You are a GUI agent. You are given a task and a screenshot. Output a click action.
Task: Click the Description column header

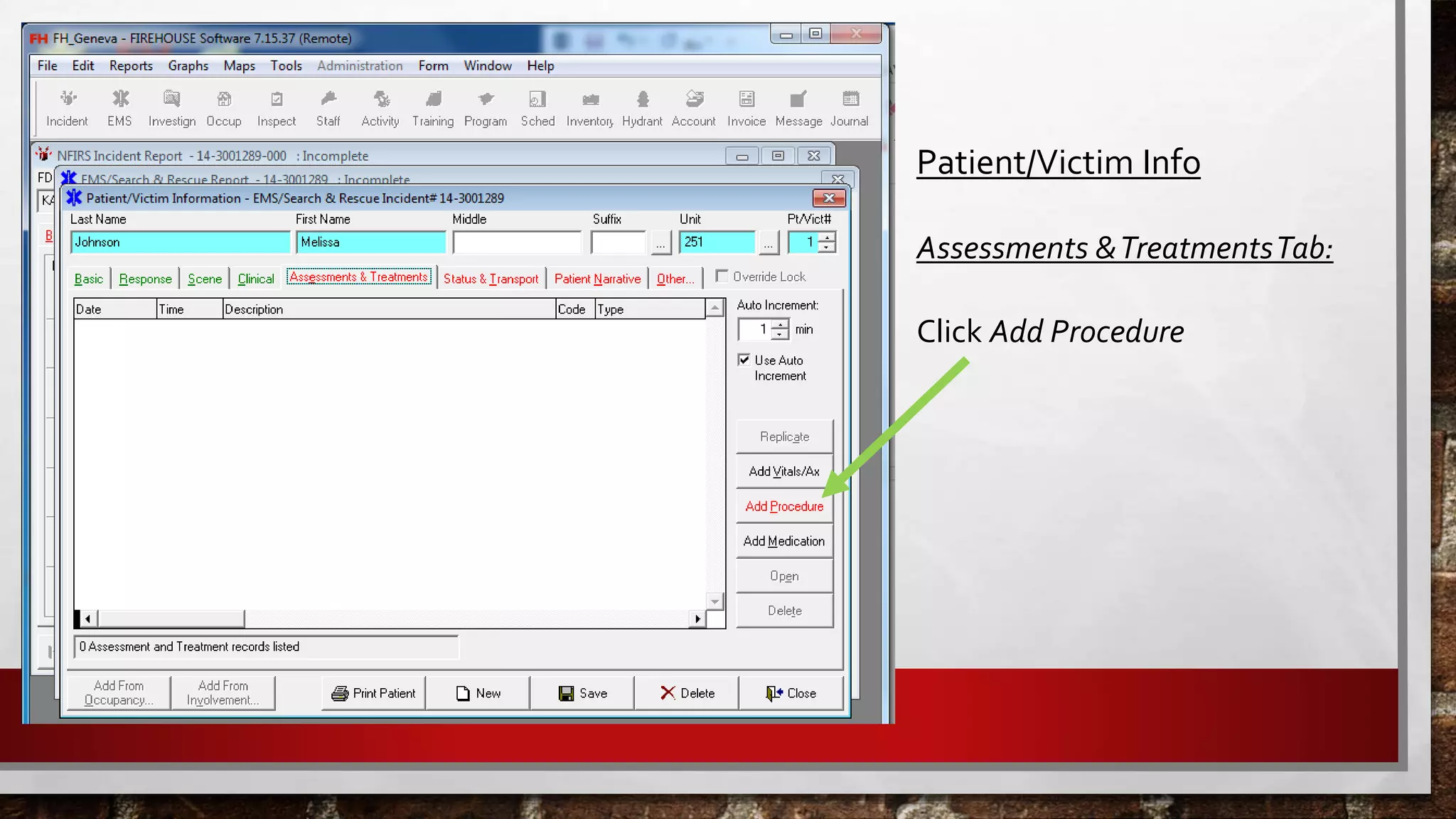tap(389, 309)
